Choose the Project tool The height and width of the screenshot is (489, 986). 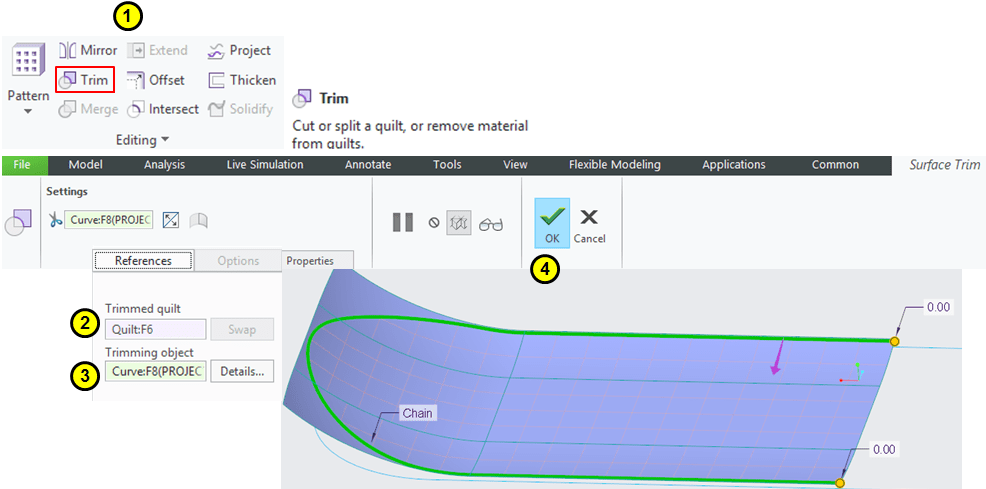point(239,50)
